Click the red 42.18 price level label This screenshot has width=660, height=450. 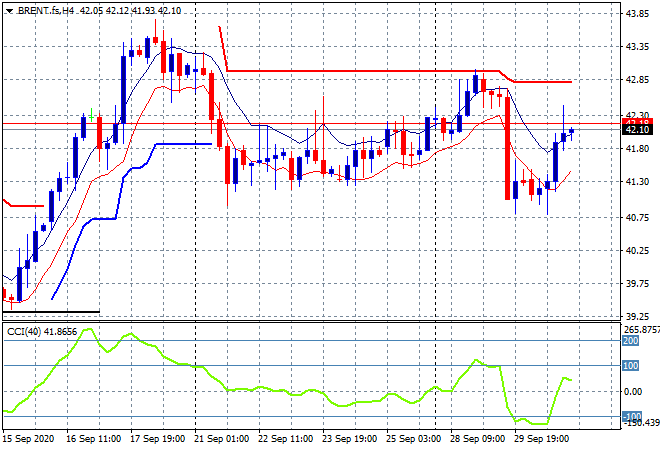[x=637, y=122]
